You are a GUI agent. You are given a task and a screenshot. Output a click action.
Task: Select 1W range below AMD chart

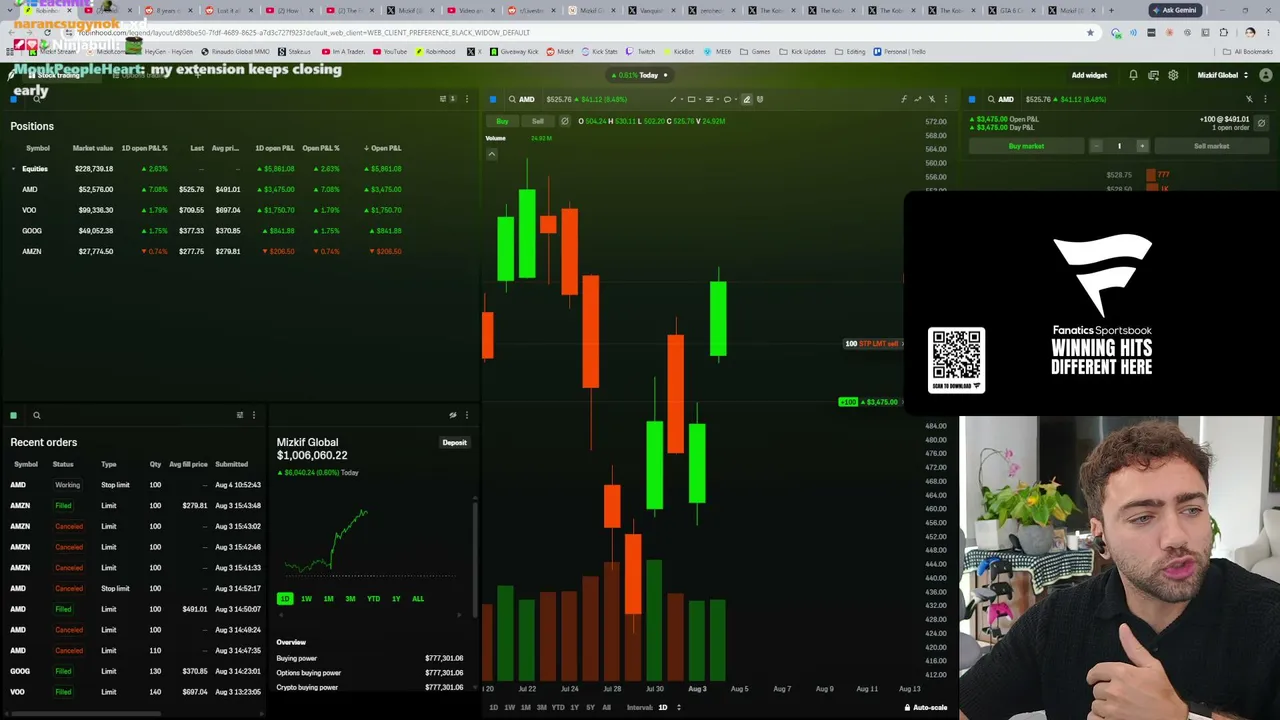coord(509,708)
